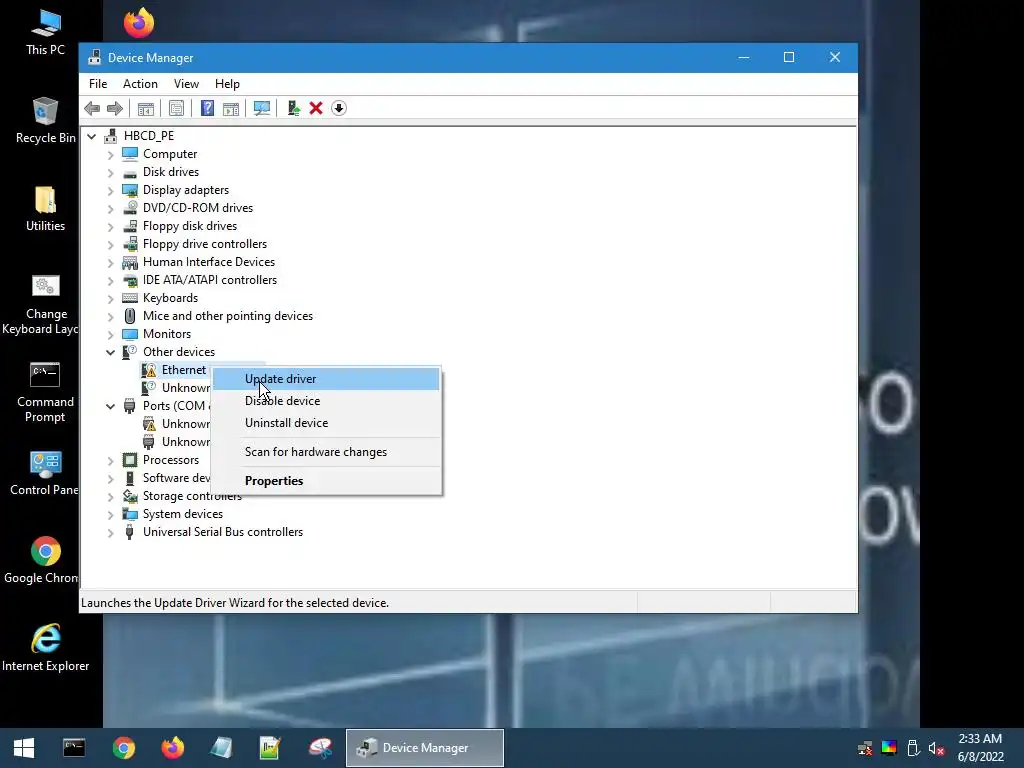Select Human Interface Devices row
Screen dimensions: 1024x768
point(209,262)
